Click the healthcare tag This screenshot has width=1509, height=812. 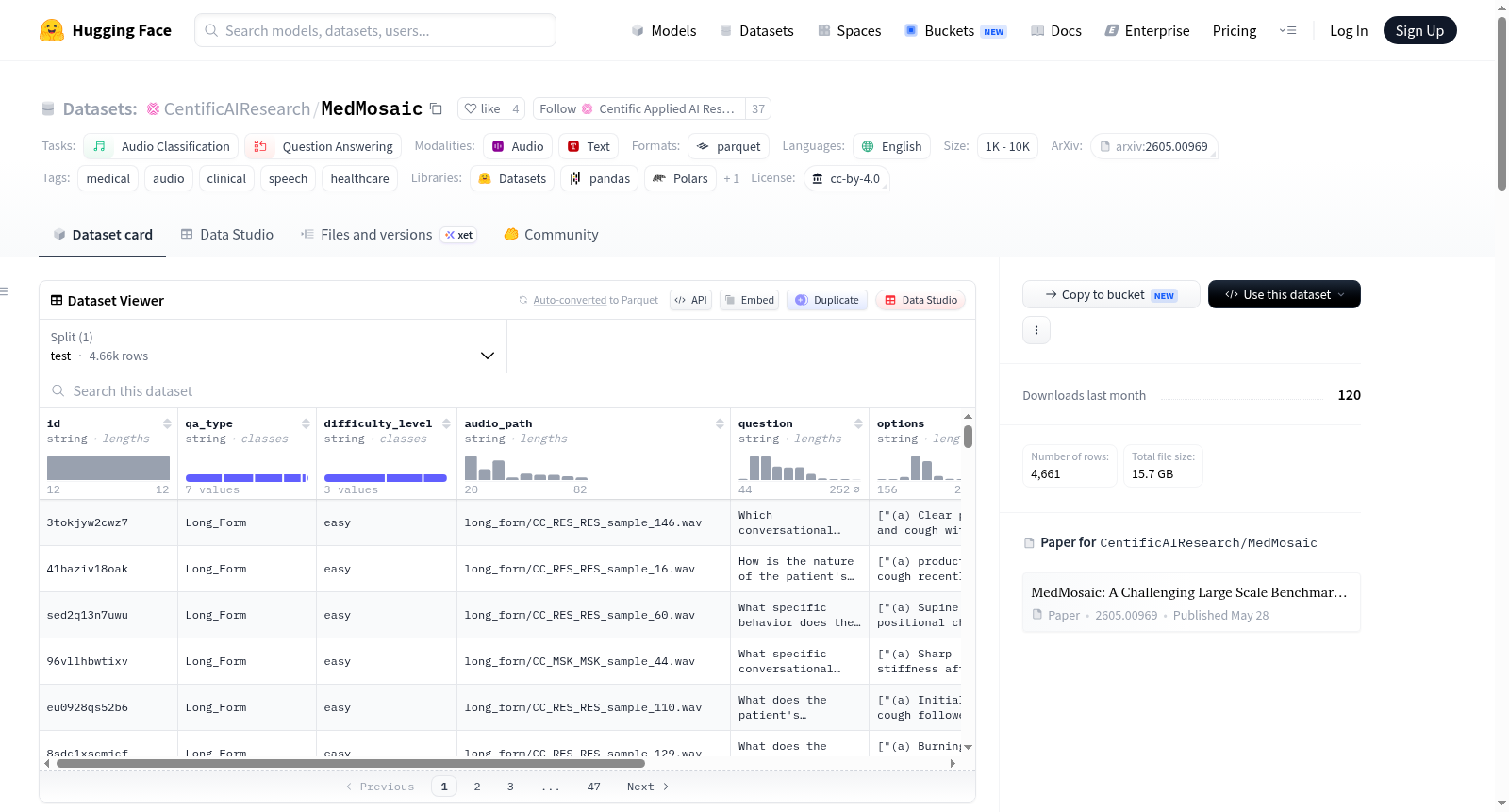[x=359, y=178]
